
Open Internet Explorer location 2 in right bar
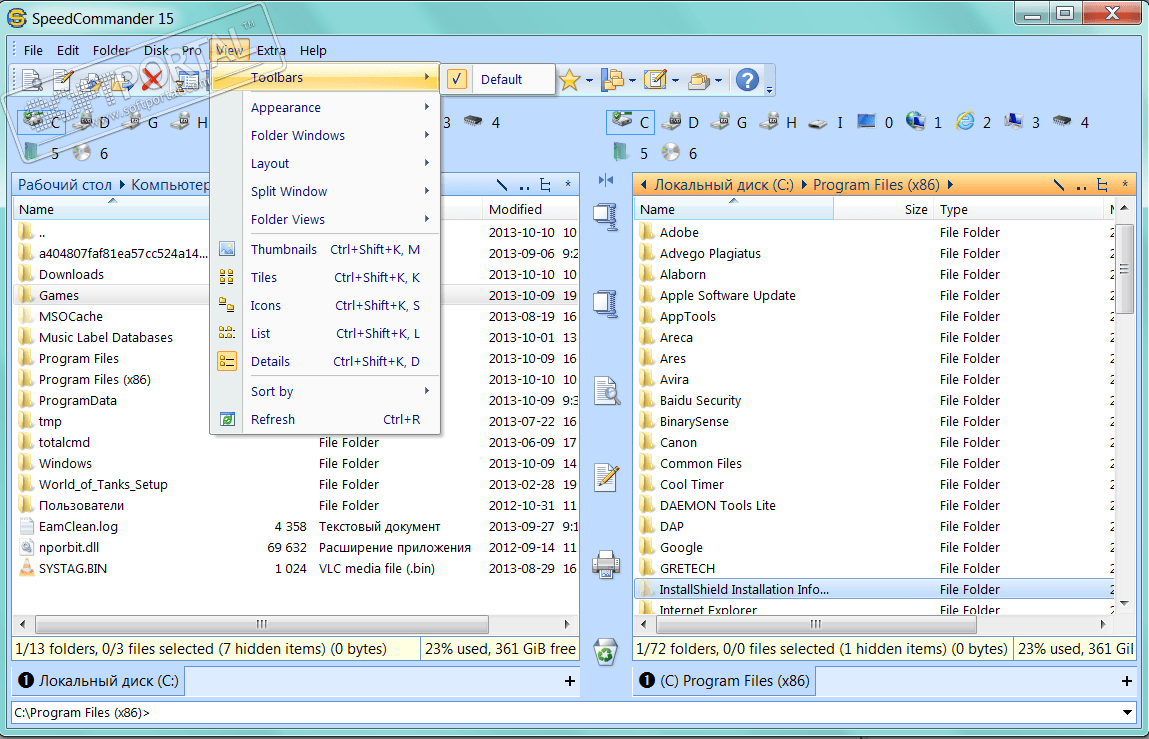click(x=973, y=122)
